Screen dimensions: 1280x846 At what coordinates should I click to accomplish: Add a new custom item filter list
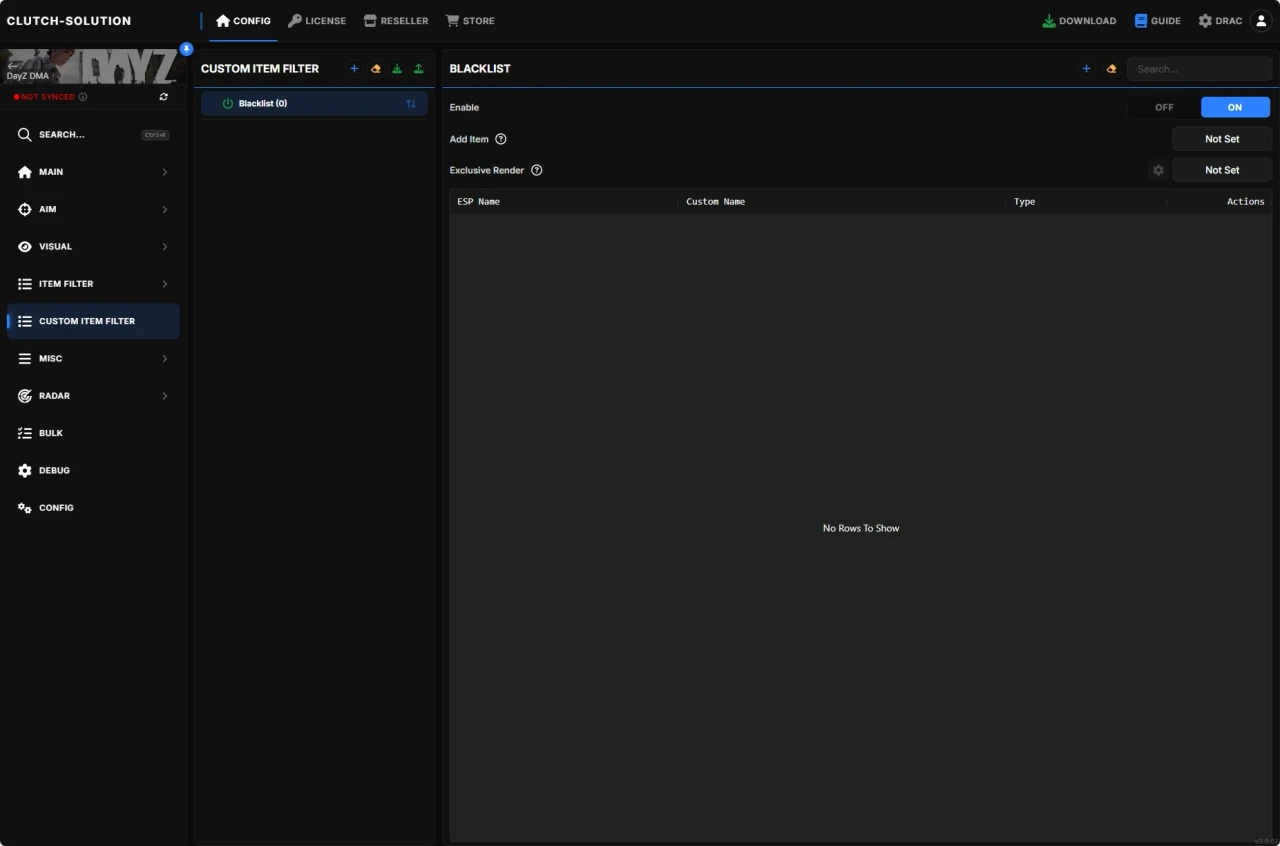coord(354,69)
